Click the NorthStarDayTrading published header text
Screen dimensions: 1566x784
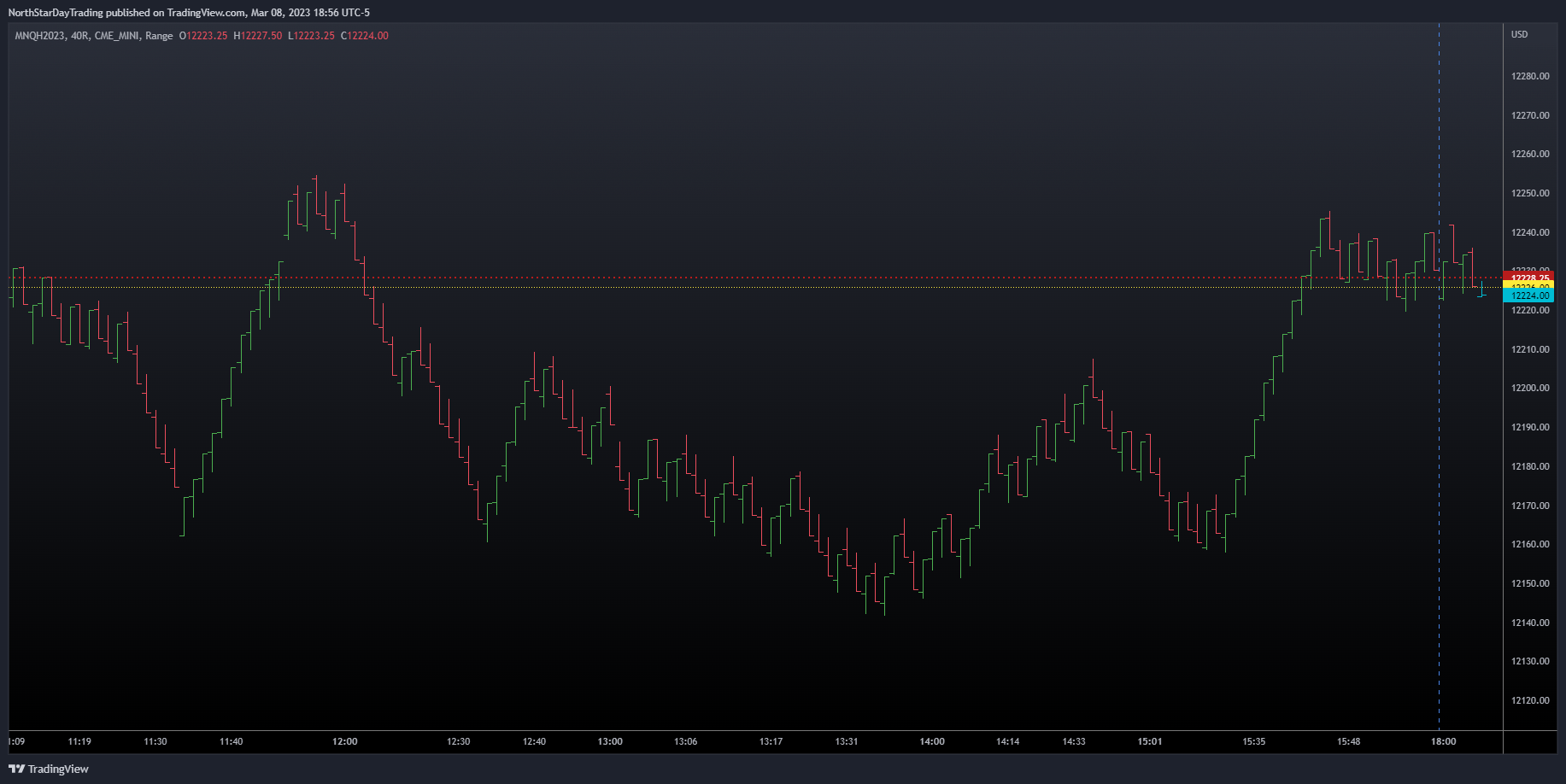[189, 13]
